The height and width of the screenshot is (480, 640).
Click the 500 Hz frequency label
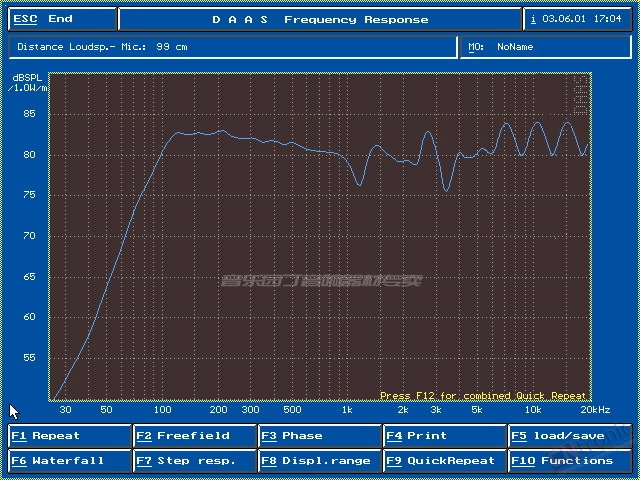[292, 410]
